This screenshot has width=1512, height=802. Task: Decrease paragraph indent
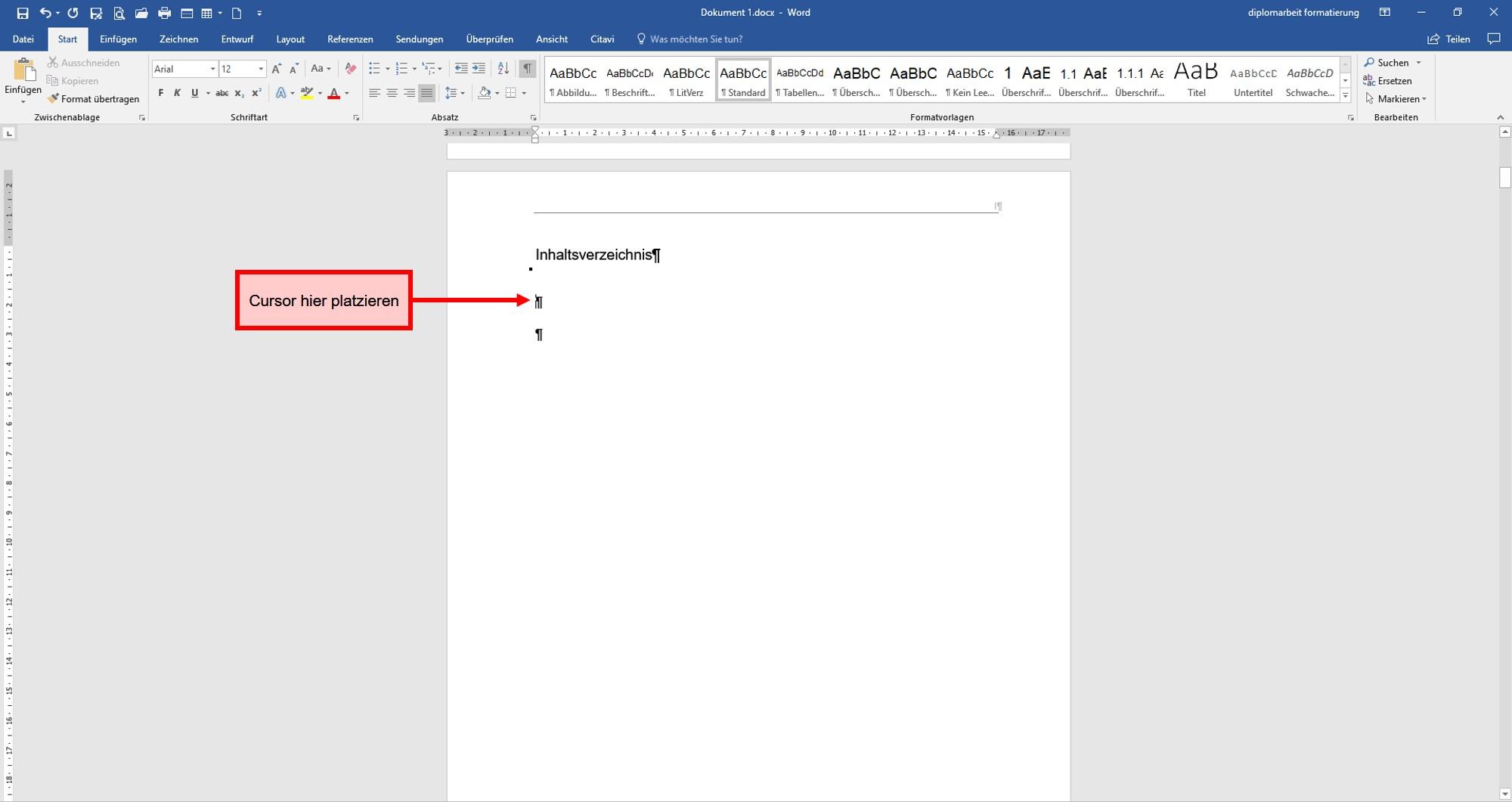pyautogui.click(x=461, y=69)
